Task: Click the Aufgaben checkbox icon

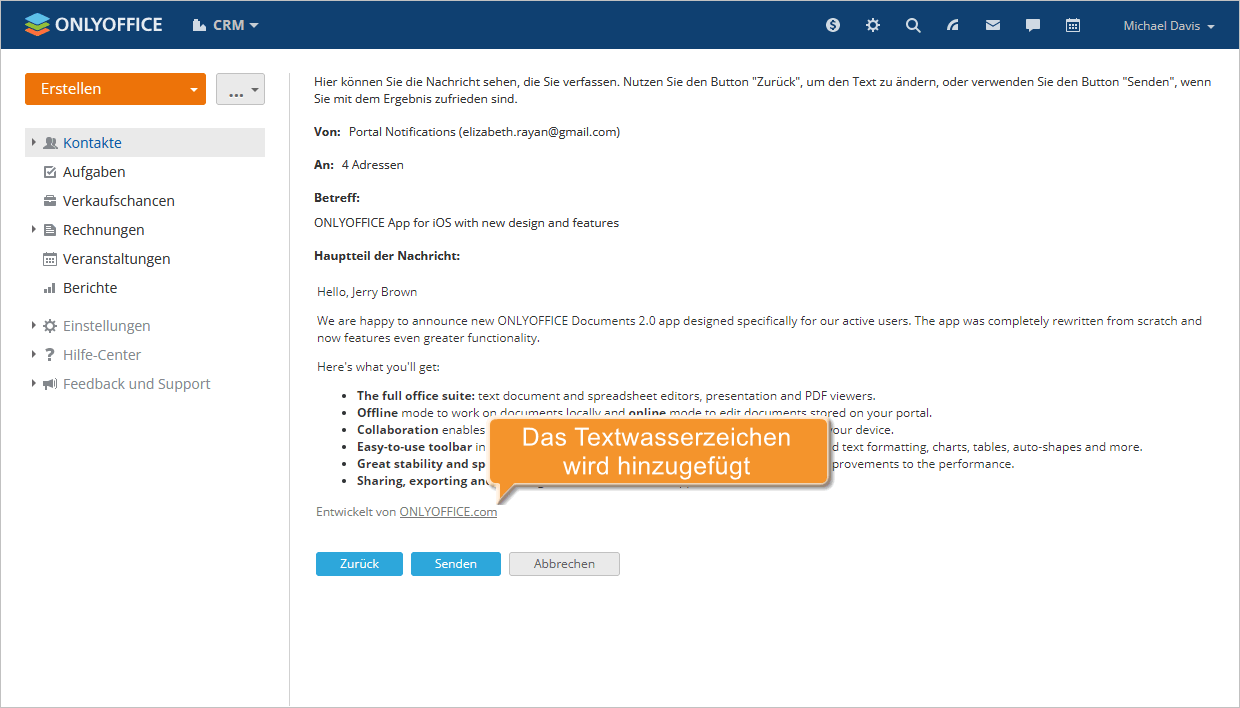Action: tap(50, 172)
